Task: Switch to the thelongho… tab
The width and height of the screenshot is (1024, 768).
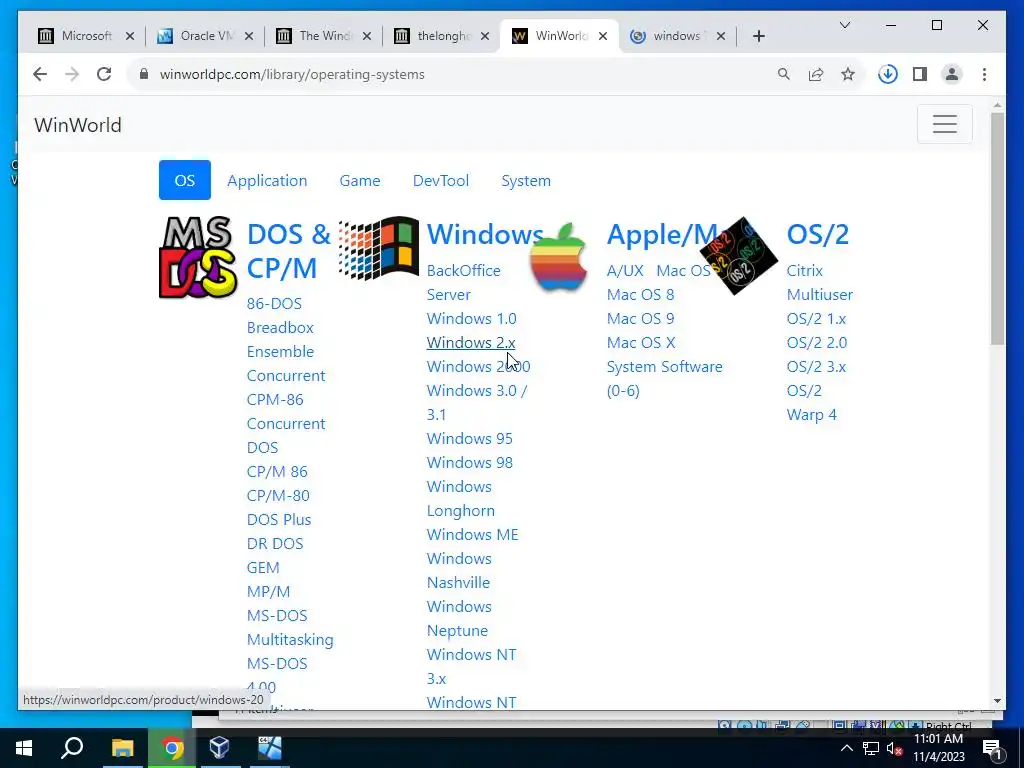Action: (x=443, y=36)
